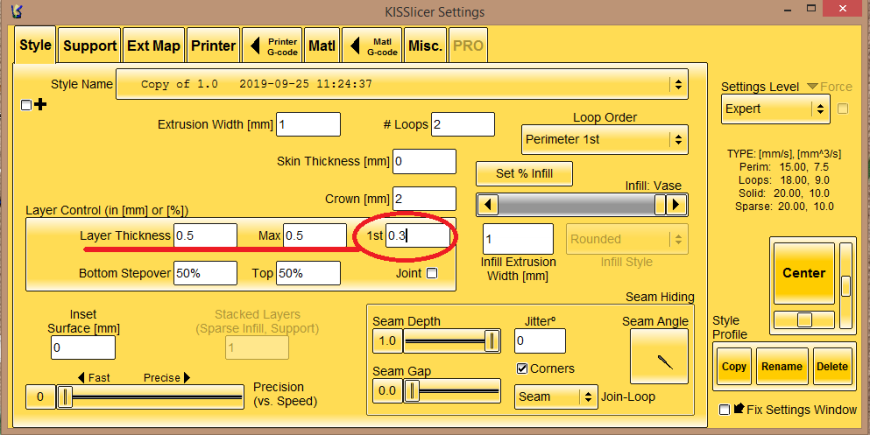This screenshot has width=870, height=435.
Task: Open the Printer tab
Action: pos(214,46)
